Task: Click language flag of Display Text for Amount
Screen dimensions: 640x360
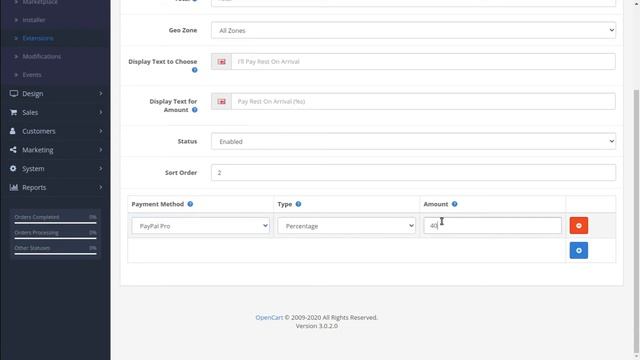Action: (x=221, y=101)
